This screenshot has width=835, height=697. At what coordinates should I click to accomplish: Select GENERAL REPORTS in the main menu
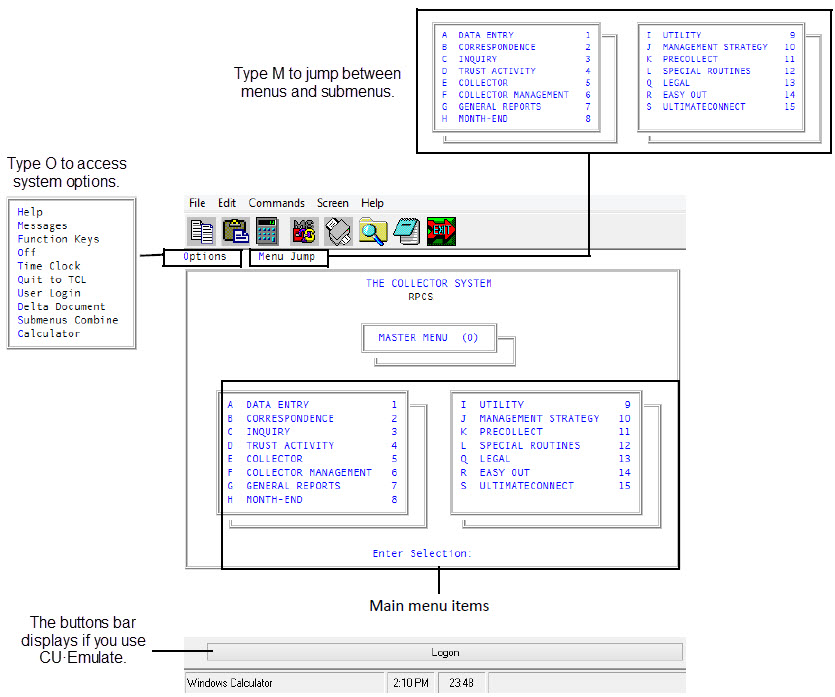pos(293,486)
